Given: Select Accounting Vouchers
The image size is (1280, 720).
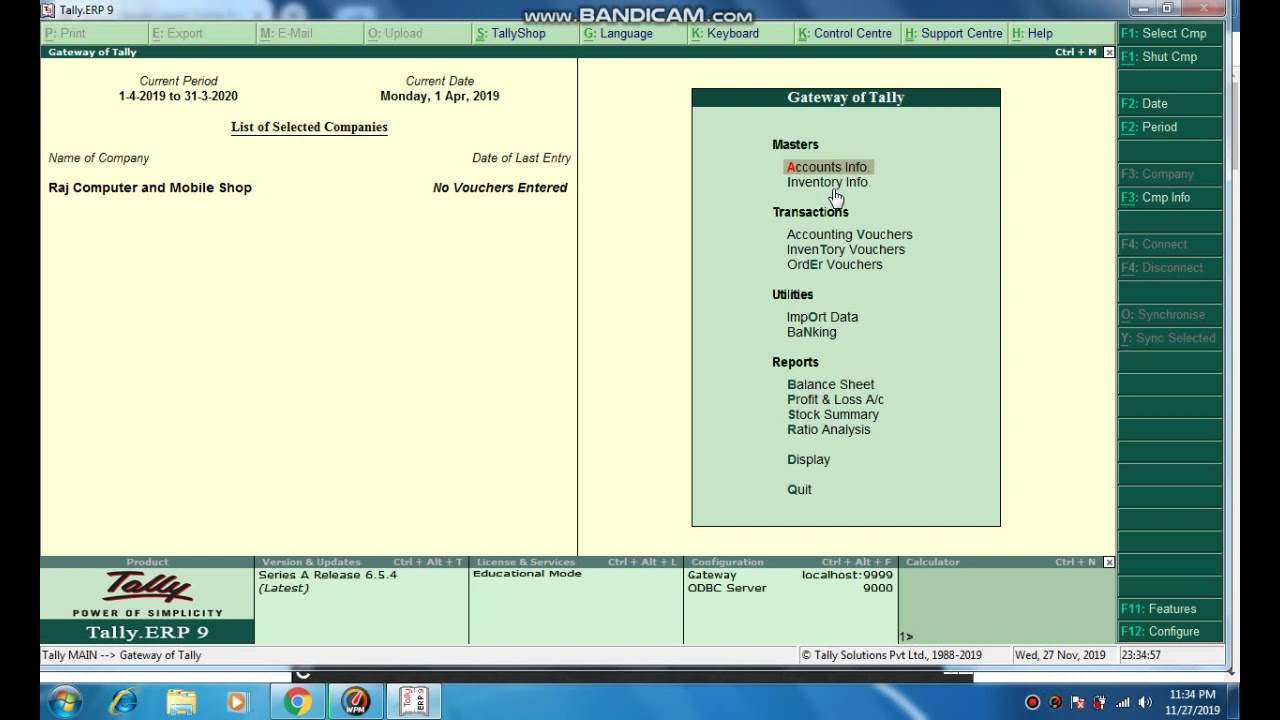Looking at the screenshot, I should 849,235.
